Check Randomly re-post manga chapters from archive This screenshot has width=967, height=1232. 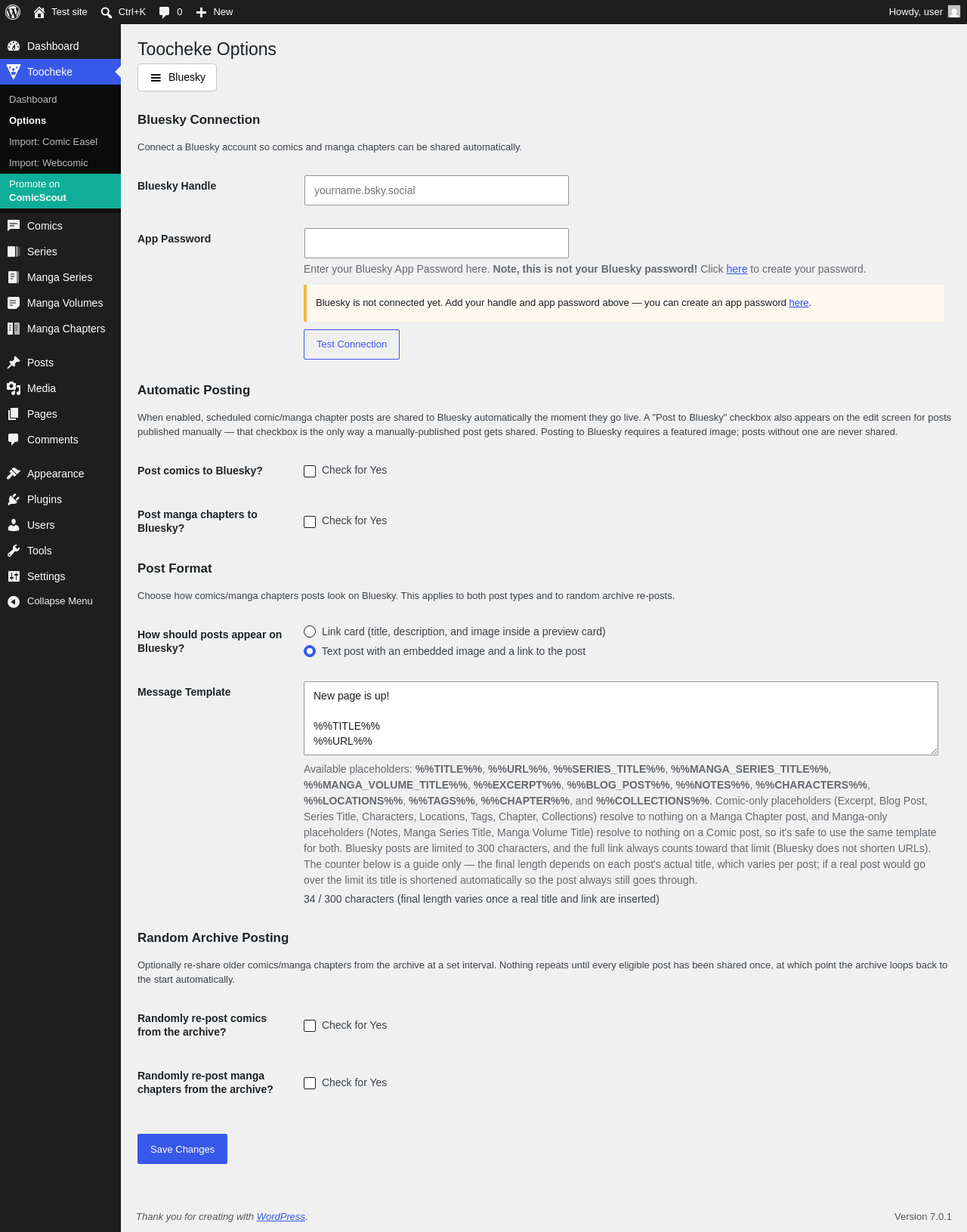pos(310,1083)
